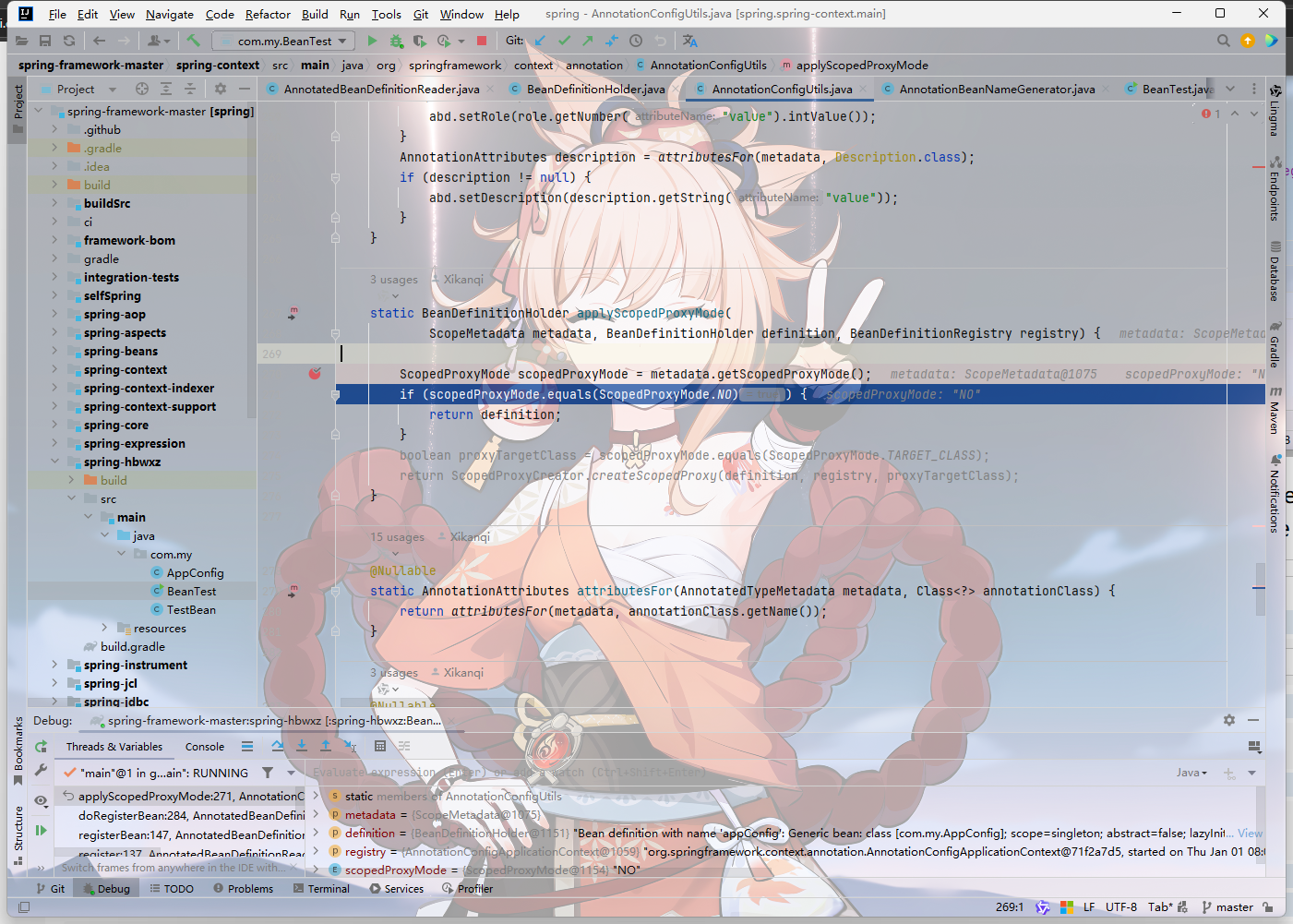The height and width of the screenshot is (924, 1293).
Task: Run with Coverage from the main toolbar
Action: tap(420, 41)
